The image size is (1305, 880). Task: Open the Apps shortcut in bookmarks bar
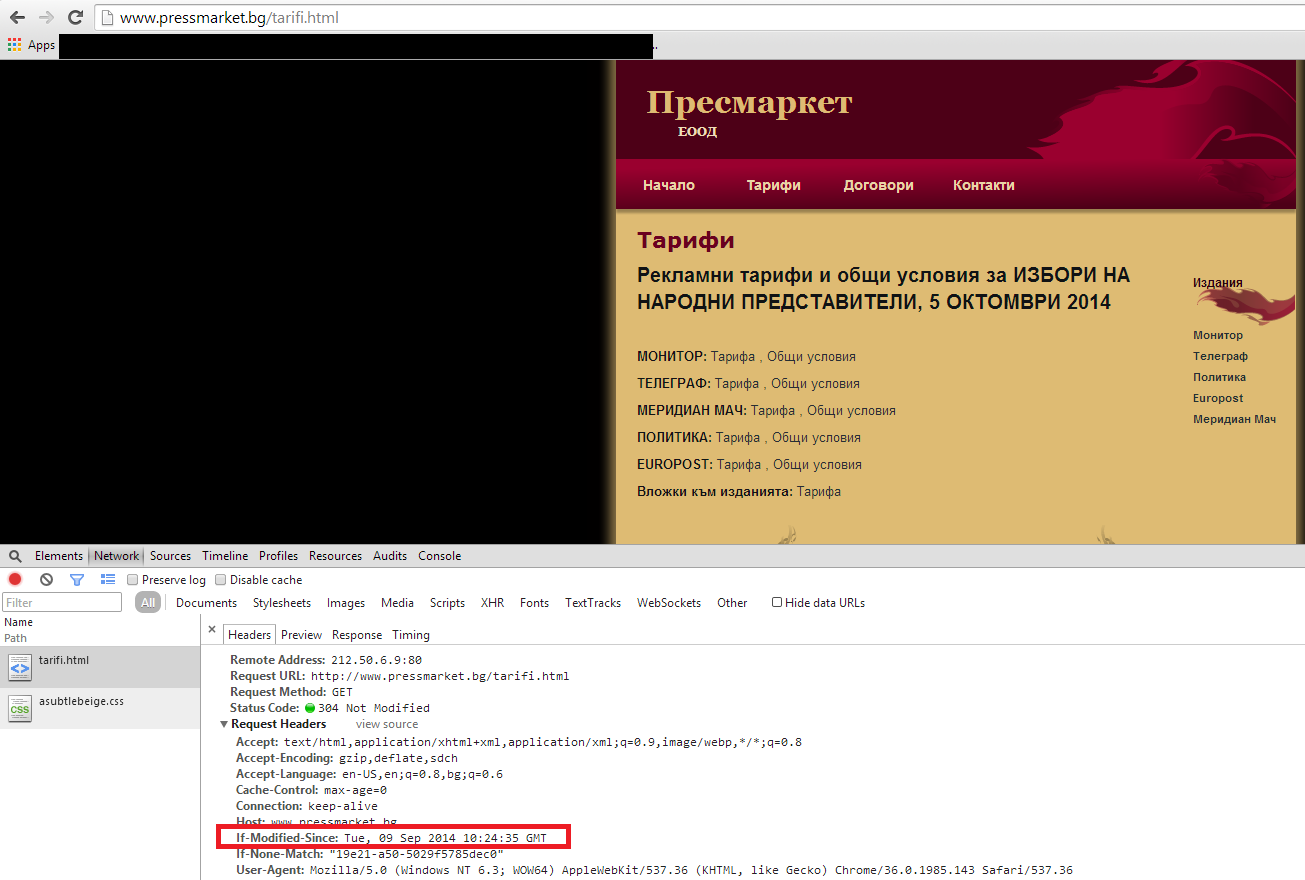32,45
